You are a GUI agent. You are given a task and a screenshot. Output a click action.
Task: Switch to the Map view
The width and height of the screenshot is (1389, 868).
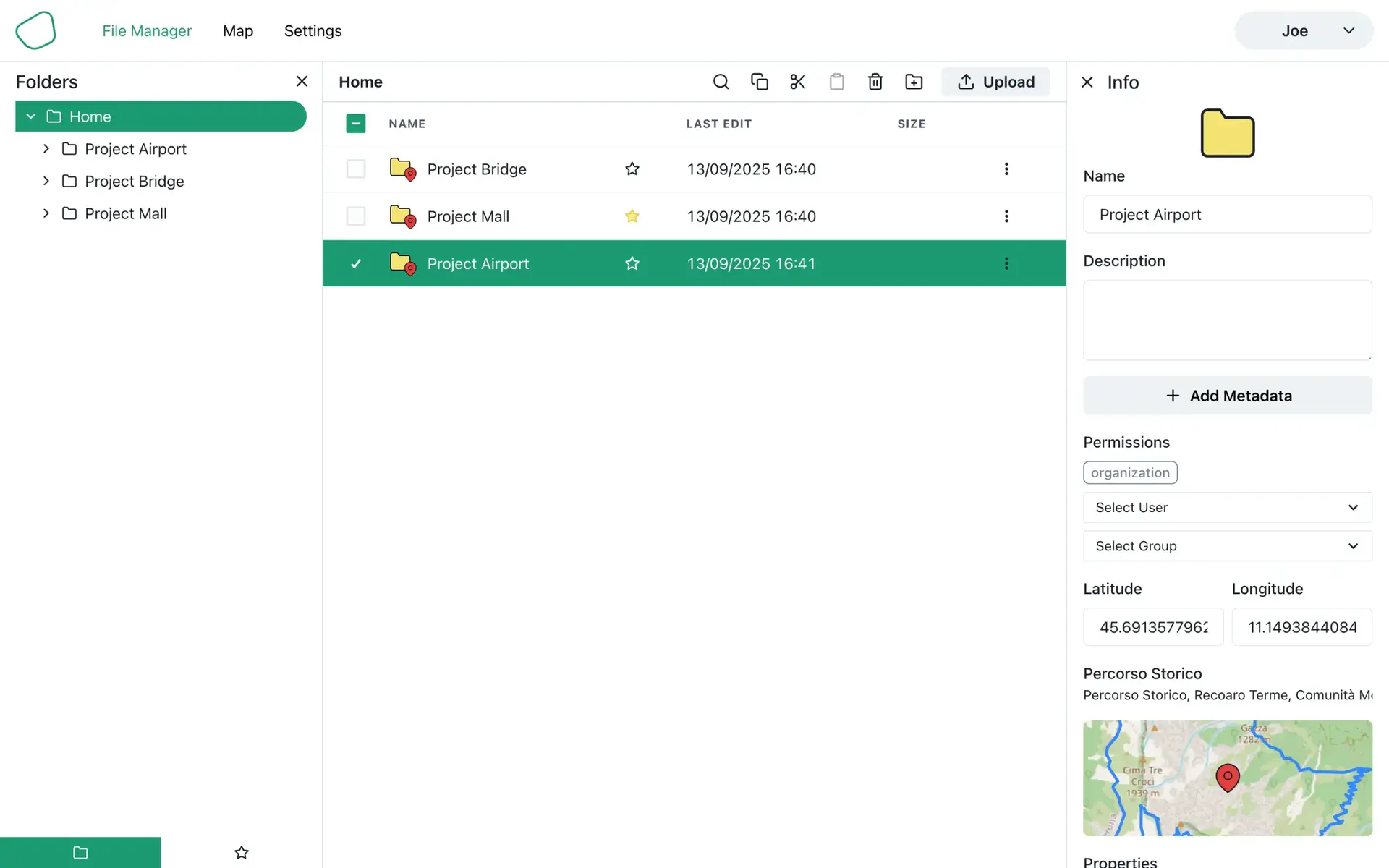click(237, 30)
